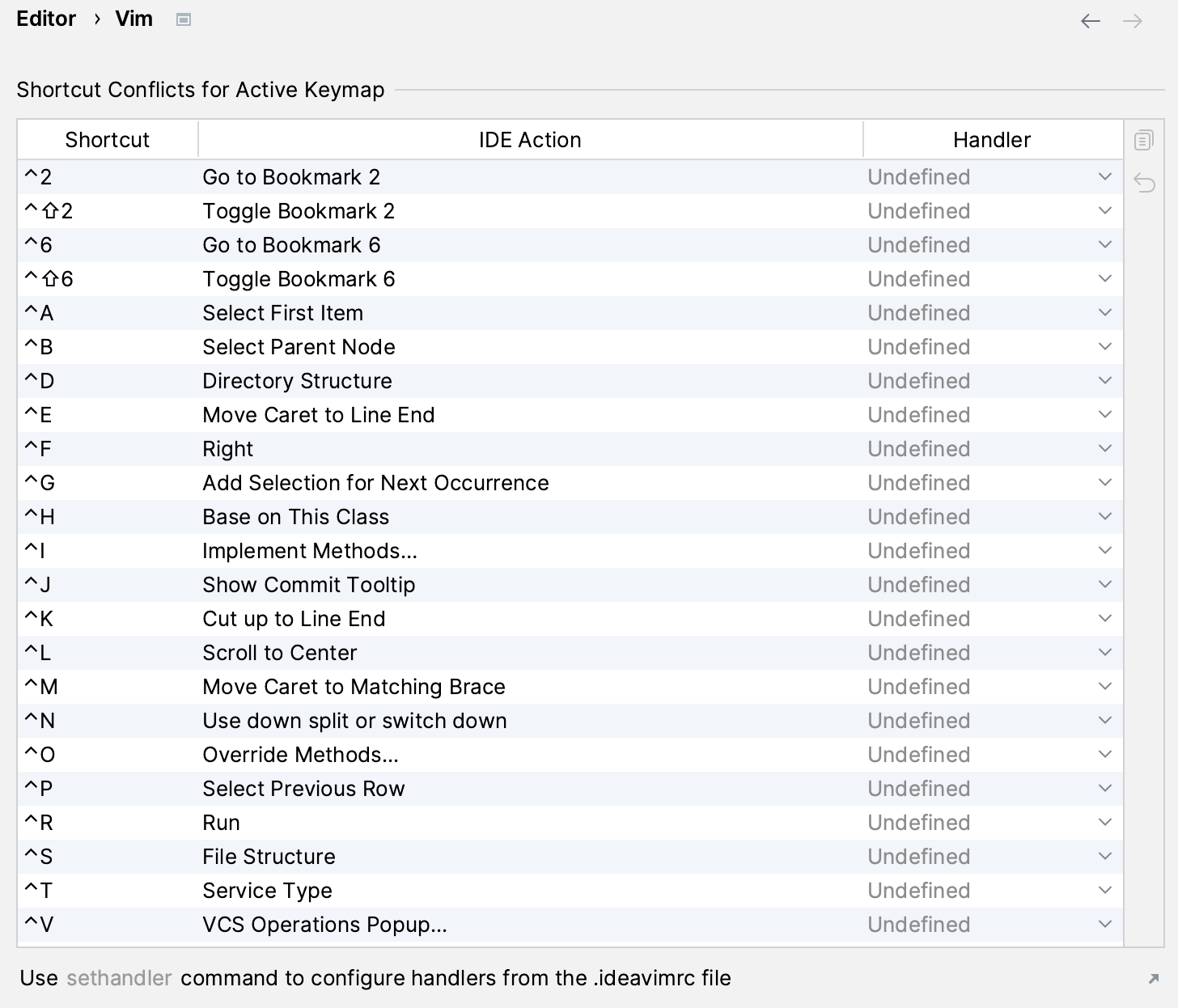Click the Shortcut column header
This screenshot has height=1008, width=1178.
point(107,140)
